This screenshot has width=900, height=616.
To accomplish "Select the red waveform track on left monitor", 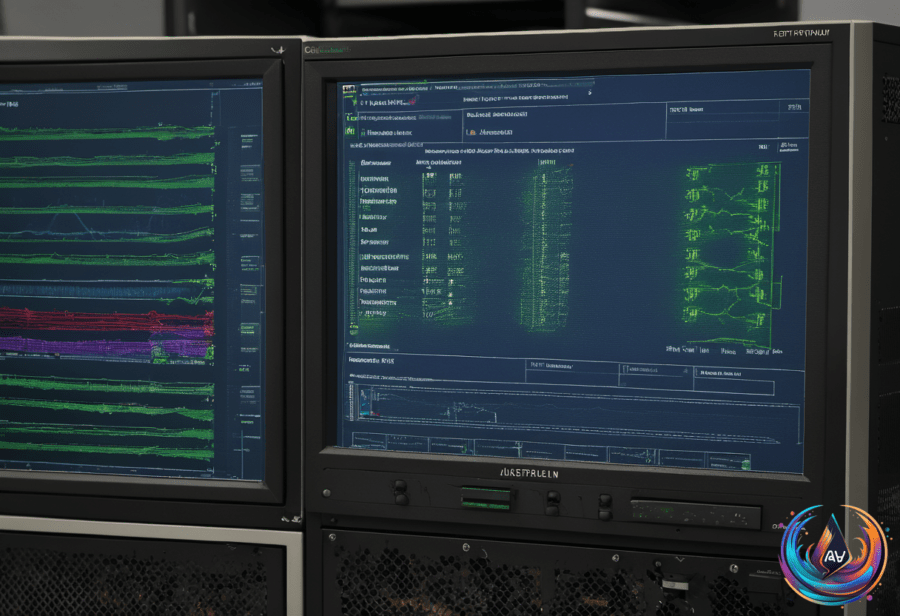I will click(x=107, y=318).
